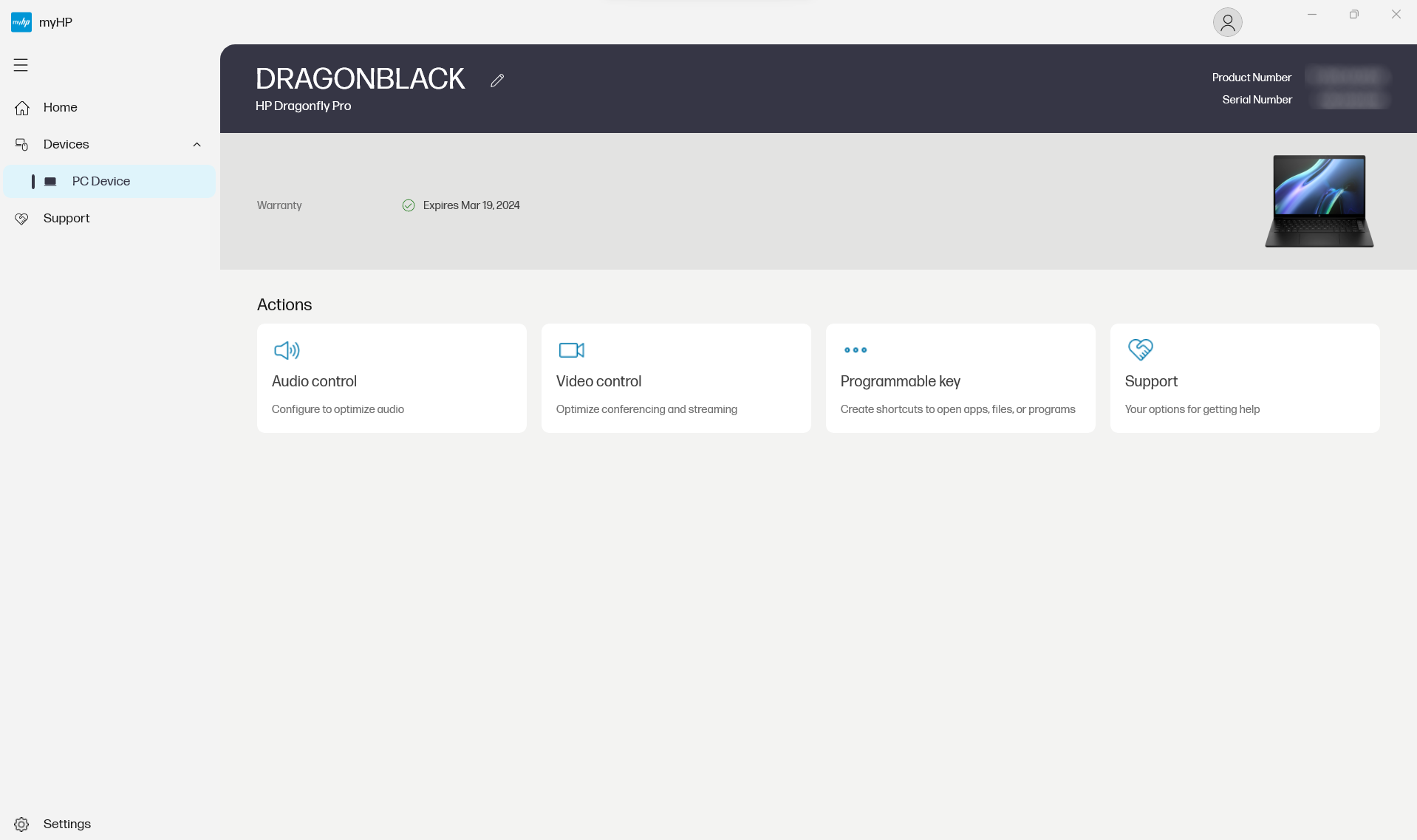This screenshot has width=1417, height=840.
Task: Click 'Optimize conferencing and streaming' description
Action: pos(646,409)
